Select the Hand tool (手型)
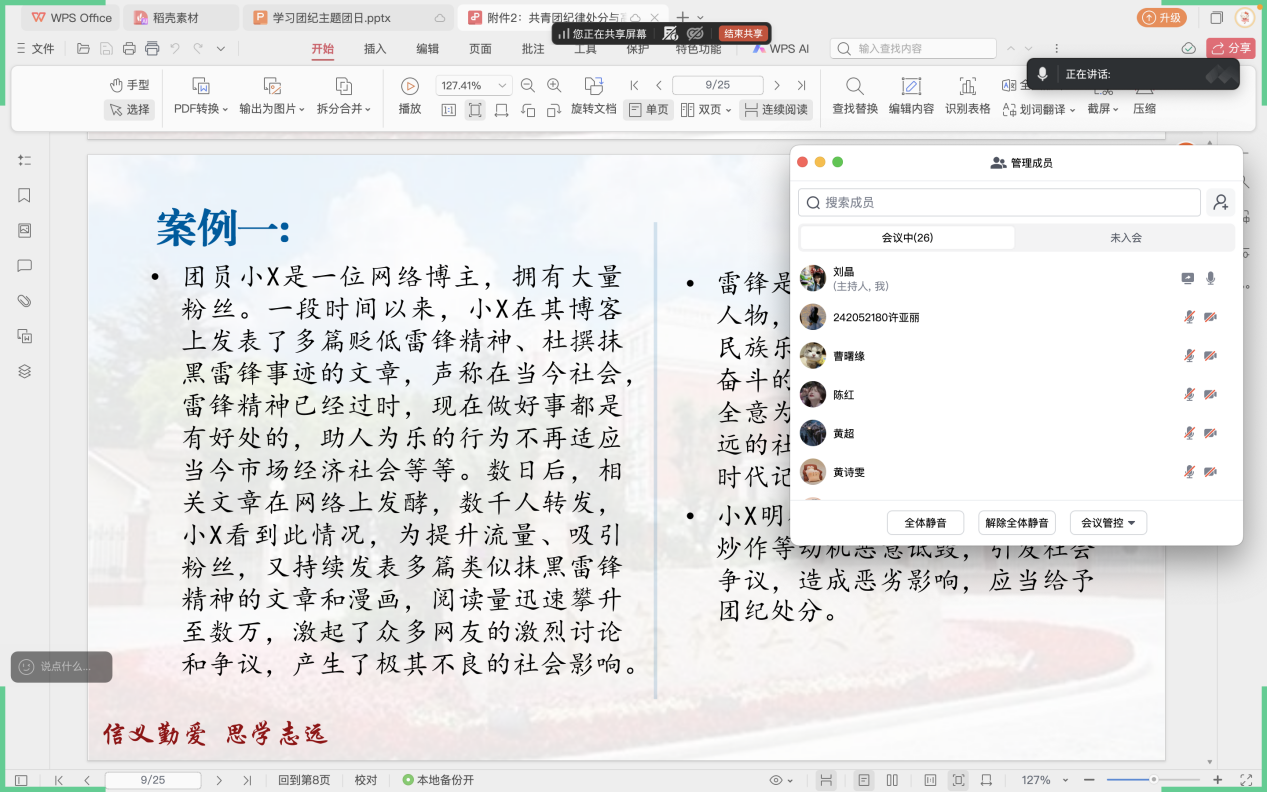Screen dimensions: 1267x792 click(x=129, y=85)
